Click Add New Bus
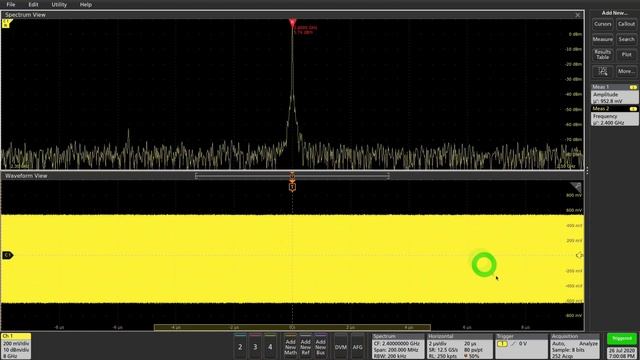Viewport: 640px width, 360px height. pyautogui.click(x=321, y=347)
